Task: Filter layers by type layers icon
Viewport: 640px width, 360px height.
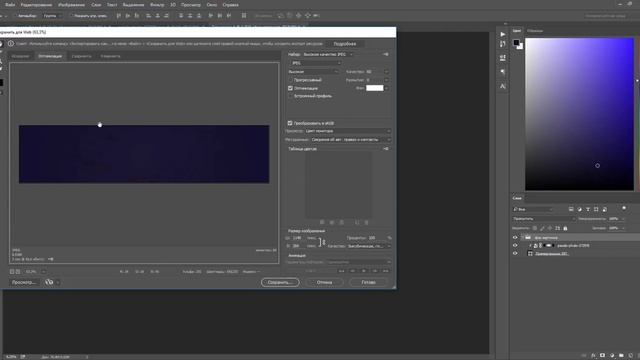Action: coord(588,209)
